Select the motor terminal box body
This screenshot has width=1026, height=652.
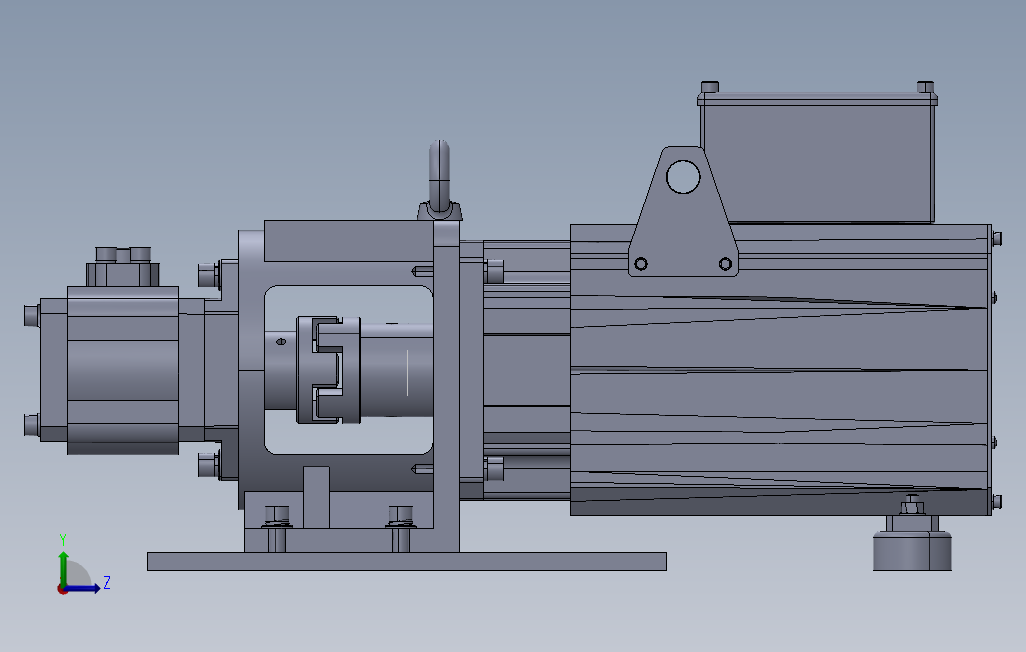click(817, 164)
